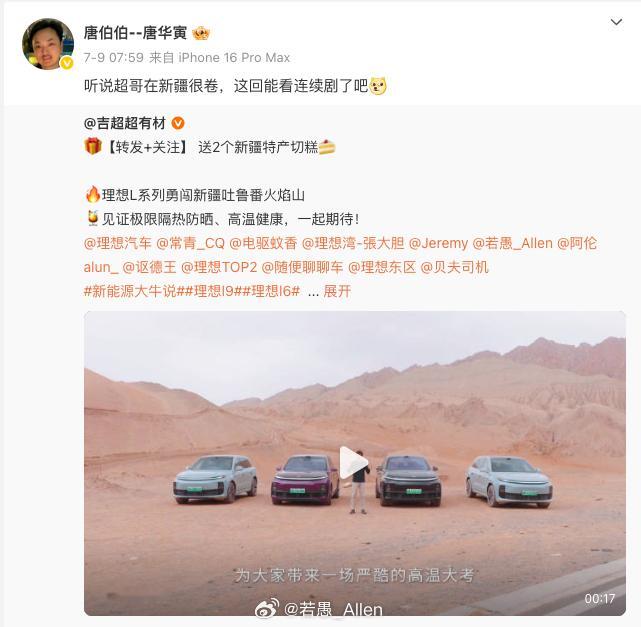Click the doge emoji in the post text

pyautogui.click(x=378, y=86)
